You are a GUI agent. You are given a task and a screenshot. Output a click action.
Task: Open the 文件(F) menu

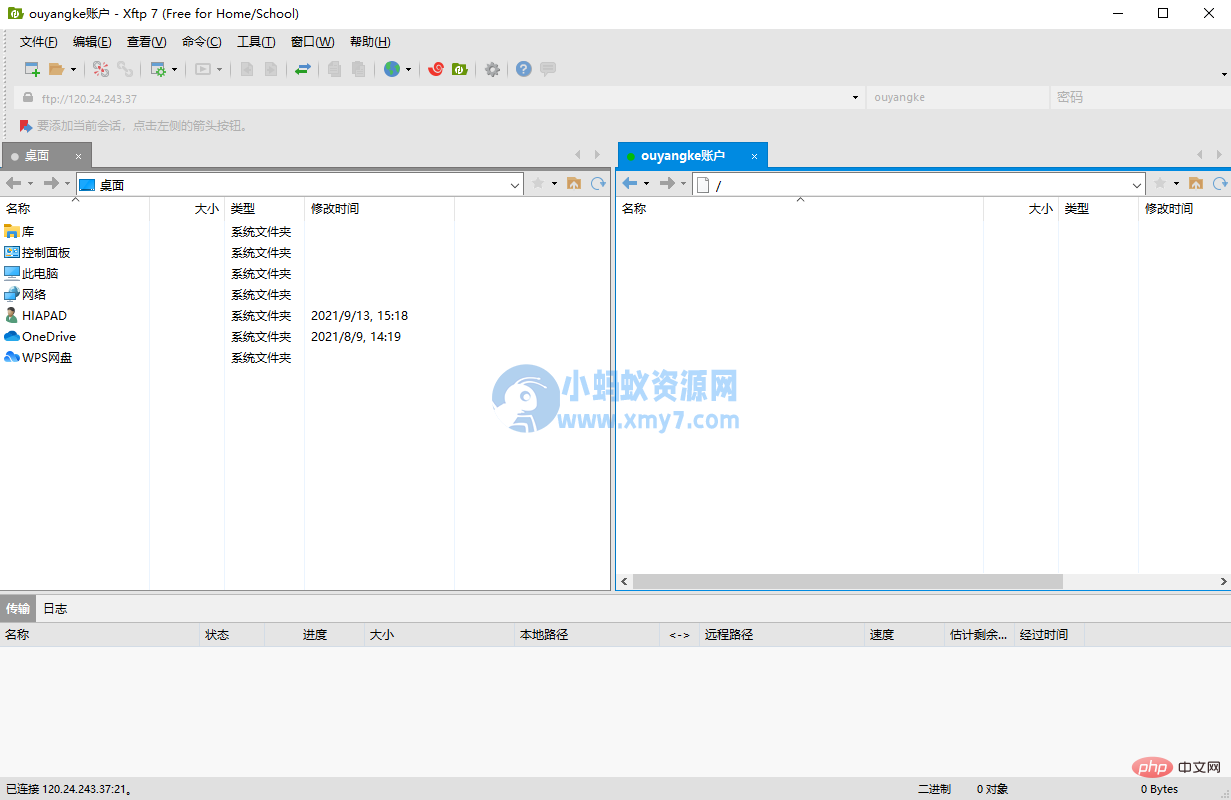pyautogui.click(x=39, y=42)
